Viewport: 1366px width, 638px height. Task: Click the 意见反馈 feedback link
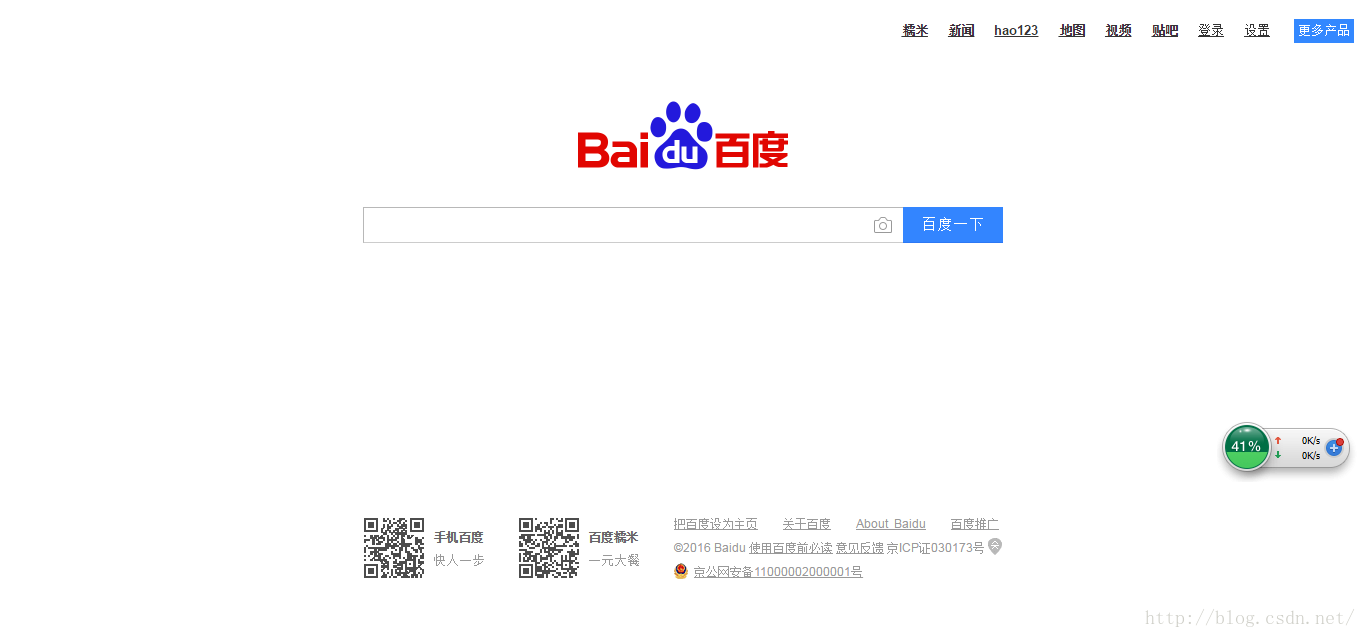point(860,548)
